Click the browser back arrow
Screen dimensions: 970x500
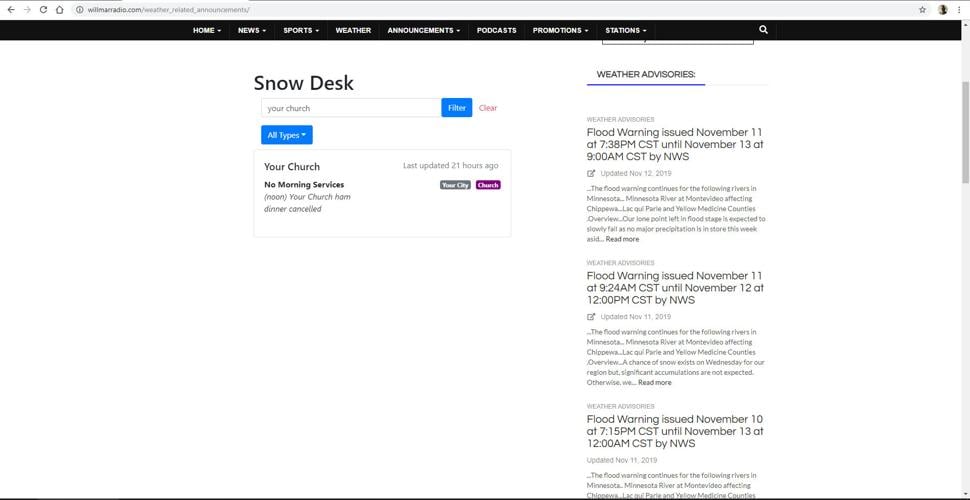click(x=10, y=9)
